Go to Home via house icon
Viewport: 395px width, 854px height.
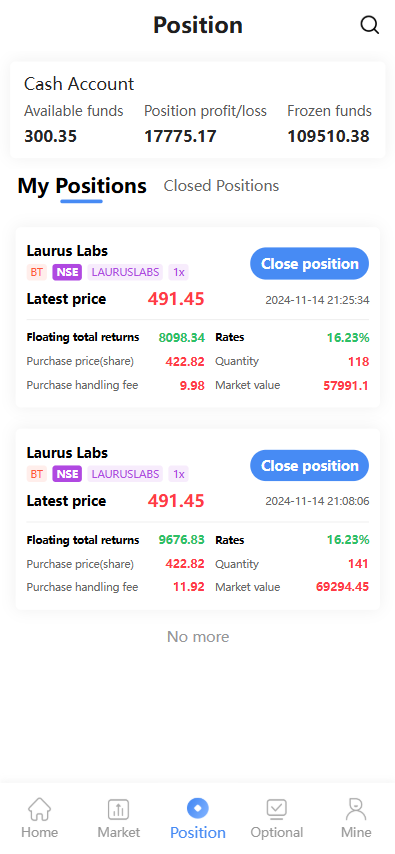tap(39, 809)
